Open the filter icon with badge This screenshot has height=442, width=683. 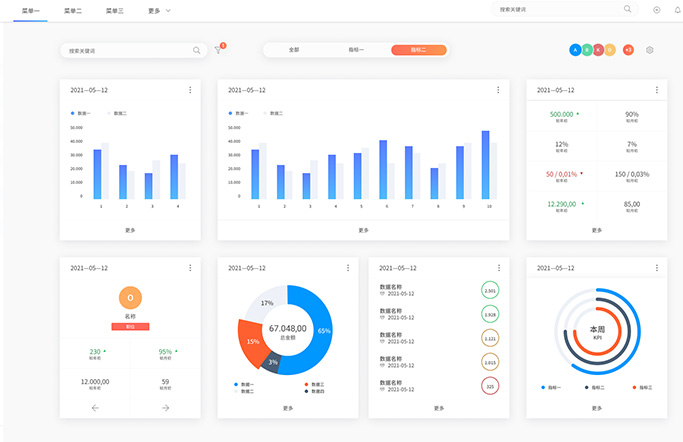(x=218, y=49)
